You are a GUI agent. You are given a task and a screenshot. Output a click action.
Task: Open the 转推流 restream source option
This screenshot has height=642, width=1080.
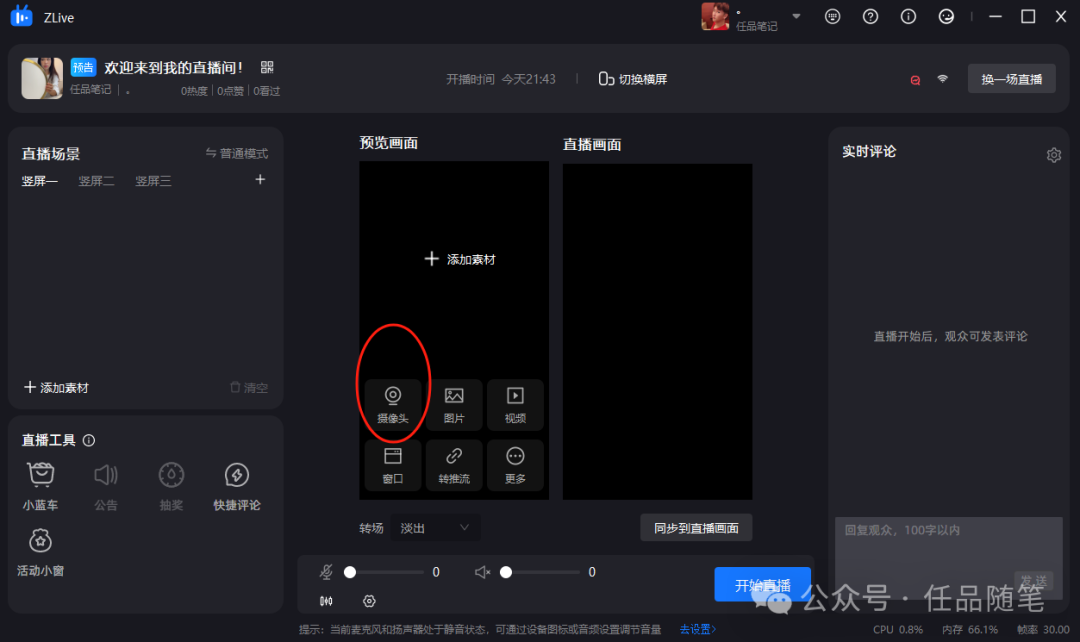click(454, 465)
